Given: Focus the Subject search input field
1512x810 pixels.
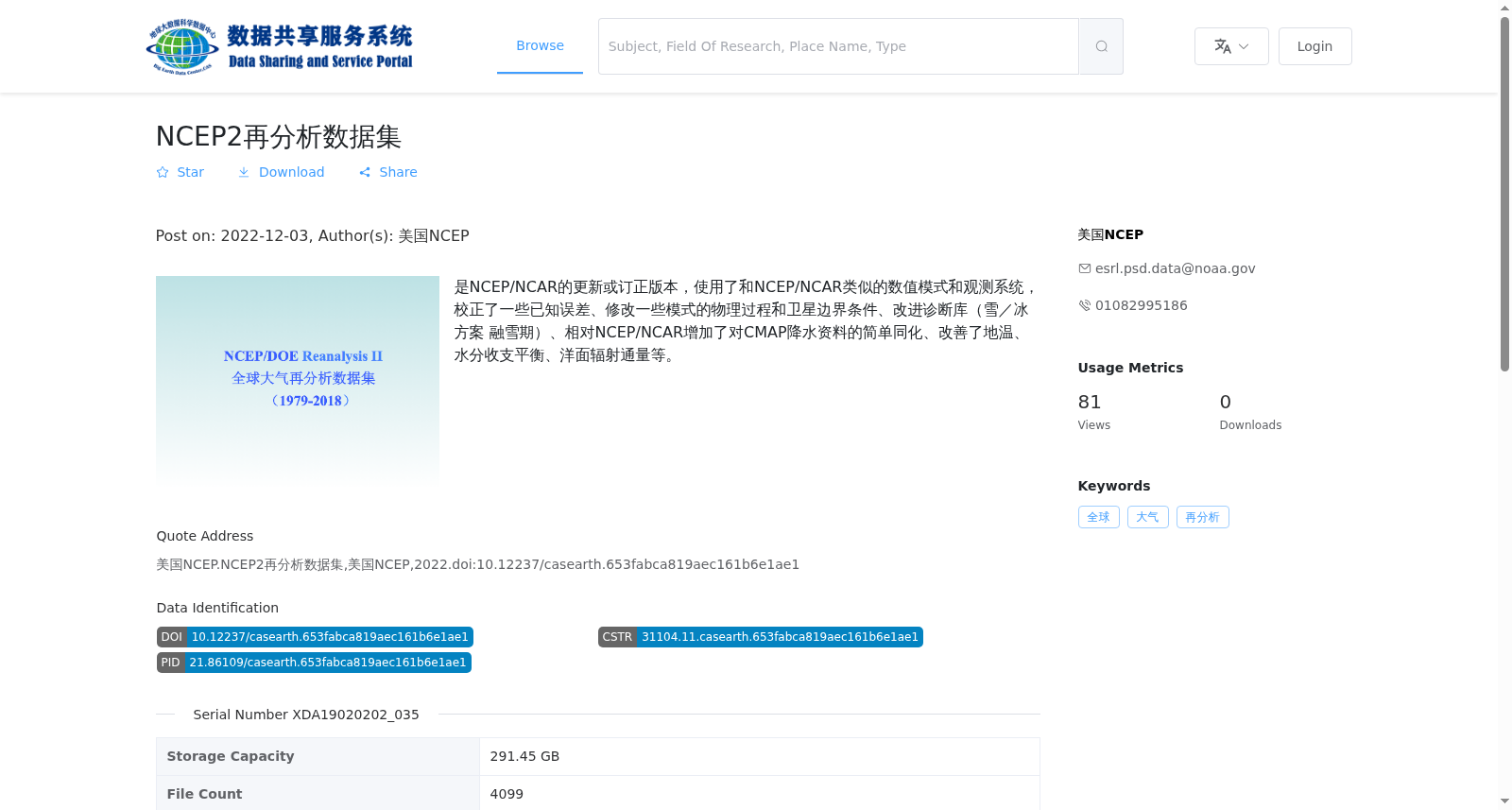Looking at the screenshot, I should [x=838, y=46].
